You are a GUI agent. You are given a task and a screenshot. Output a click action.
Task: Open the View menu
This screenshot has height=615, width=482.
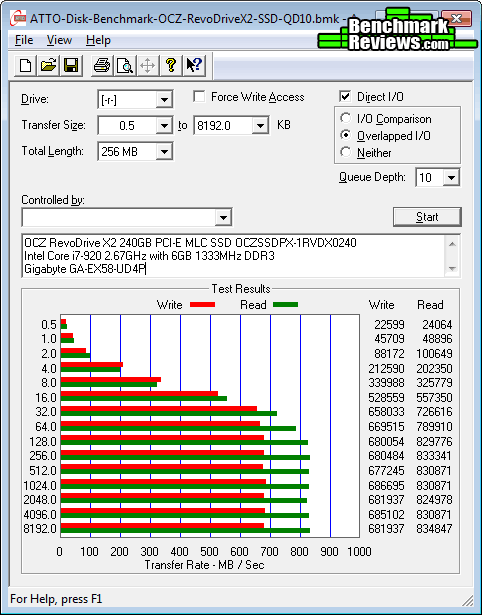tap(59, 40)
